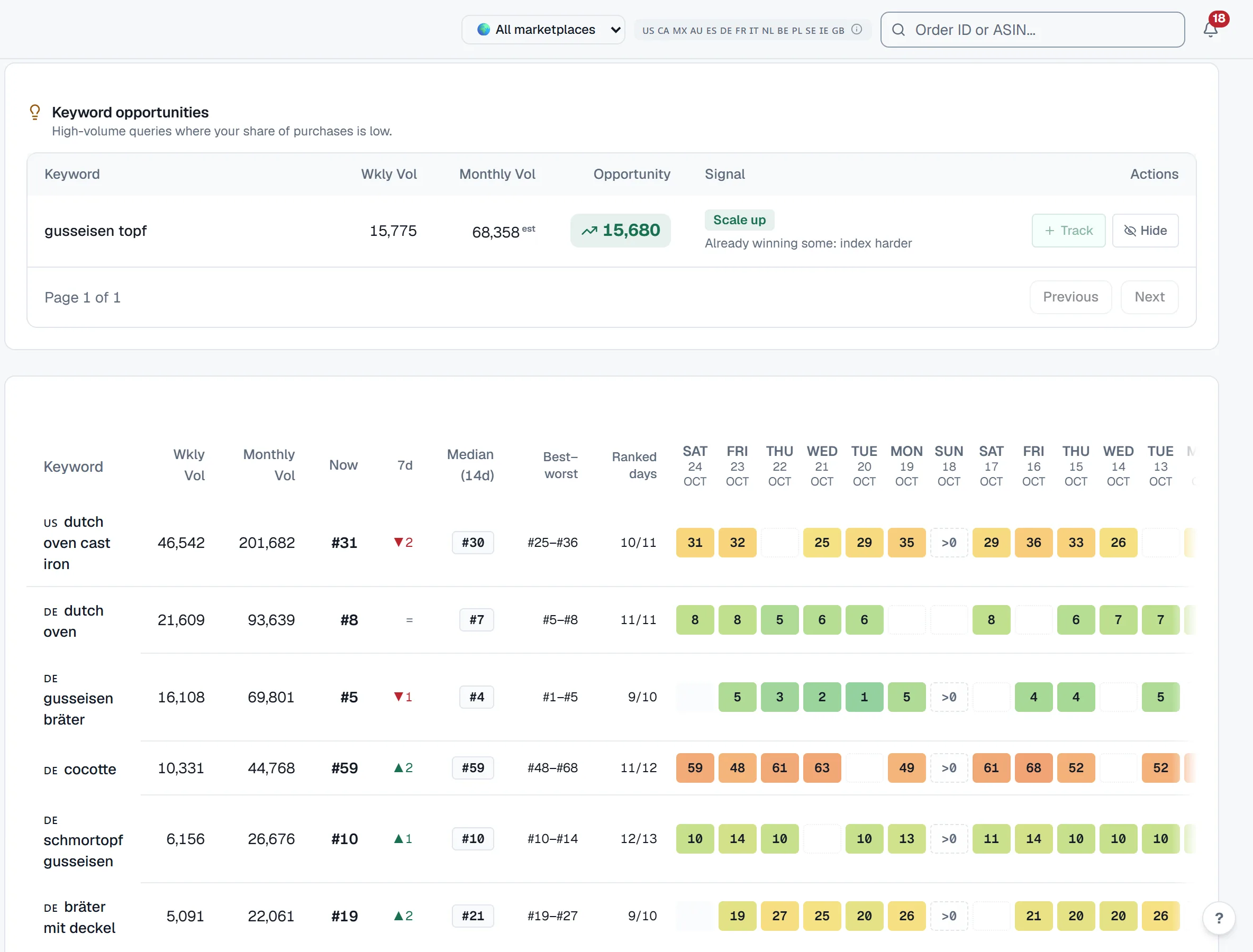
Task: Click the MON 19 OCT column header
Action: 906,466
